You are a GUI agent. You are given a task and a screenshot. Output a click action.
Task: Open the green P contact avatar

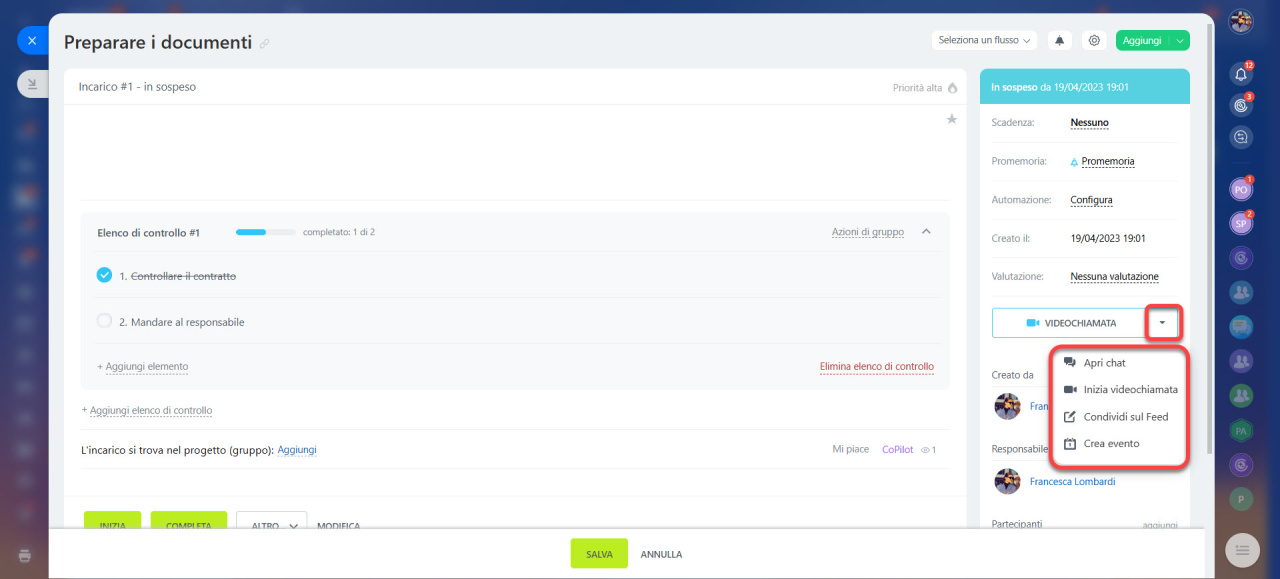point(1241,499)
